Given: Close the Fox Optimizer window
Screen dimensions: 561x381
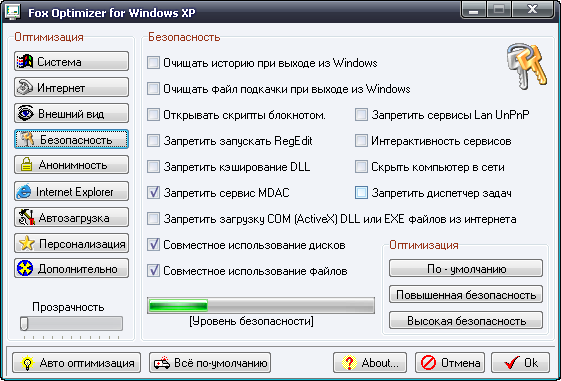Looking at the screenshot, I should 532,10.
